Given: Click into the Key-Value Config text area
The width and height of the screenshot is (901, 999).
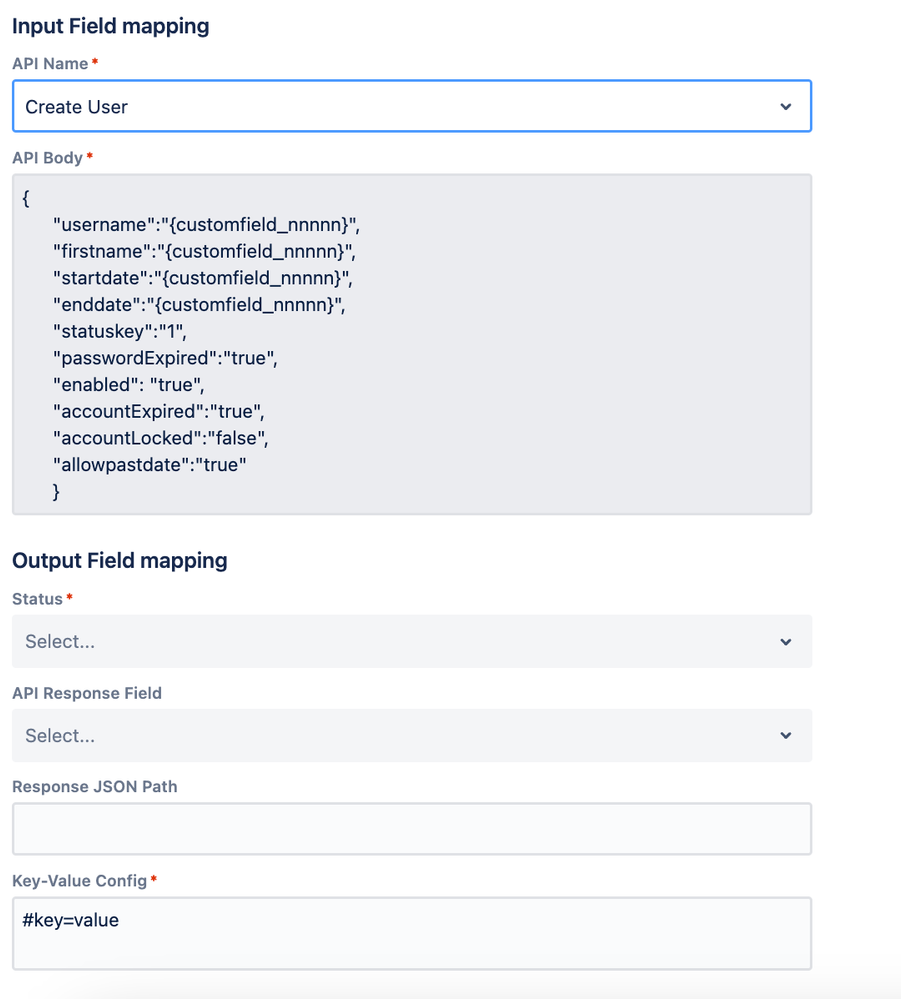Looking at the screenshot, I should [x=411, y=933].
